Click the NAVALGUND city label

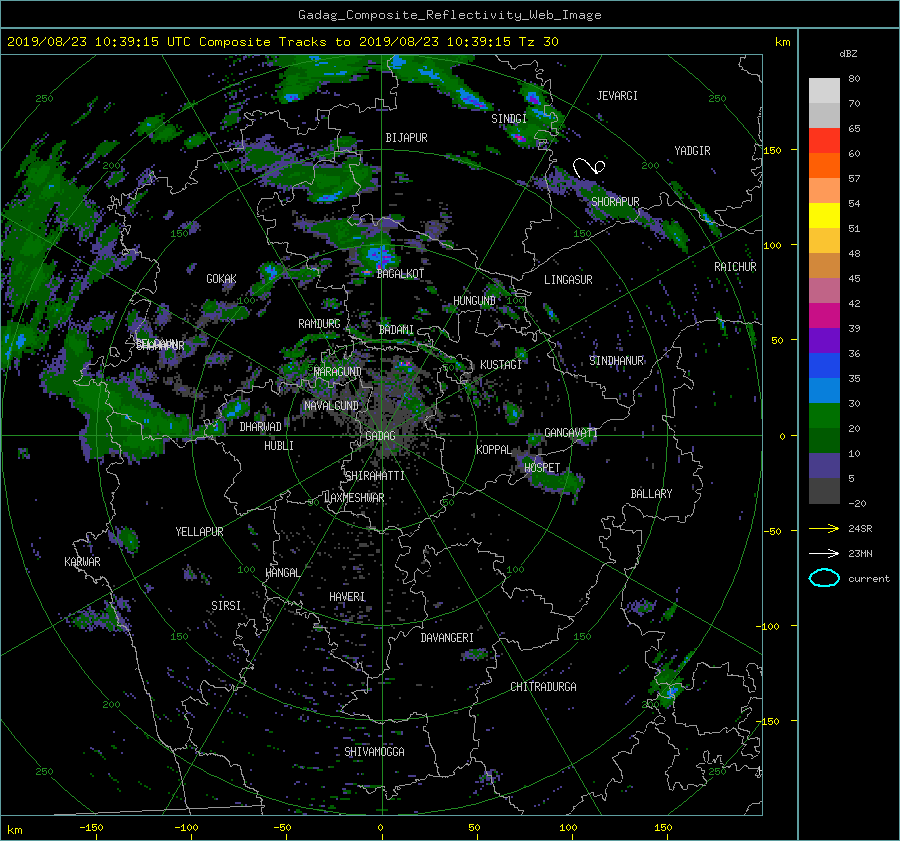[x=331, y=406]
